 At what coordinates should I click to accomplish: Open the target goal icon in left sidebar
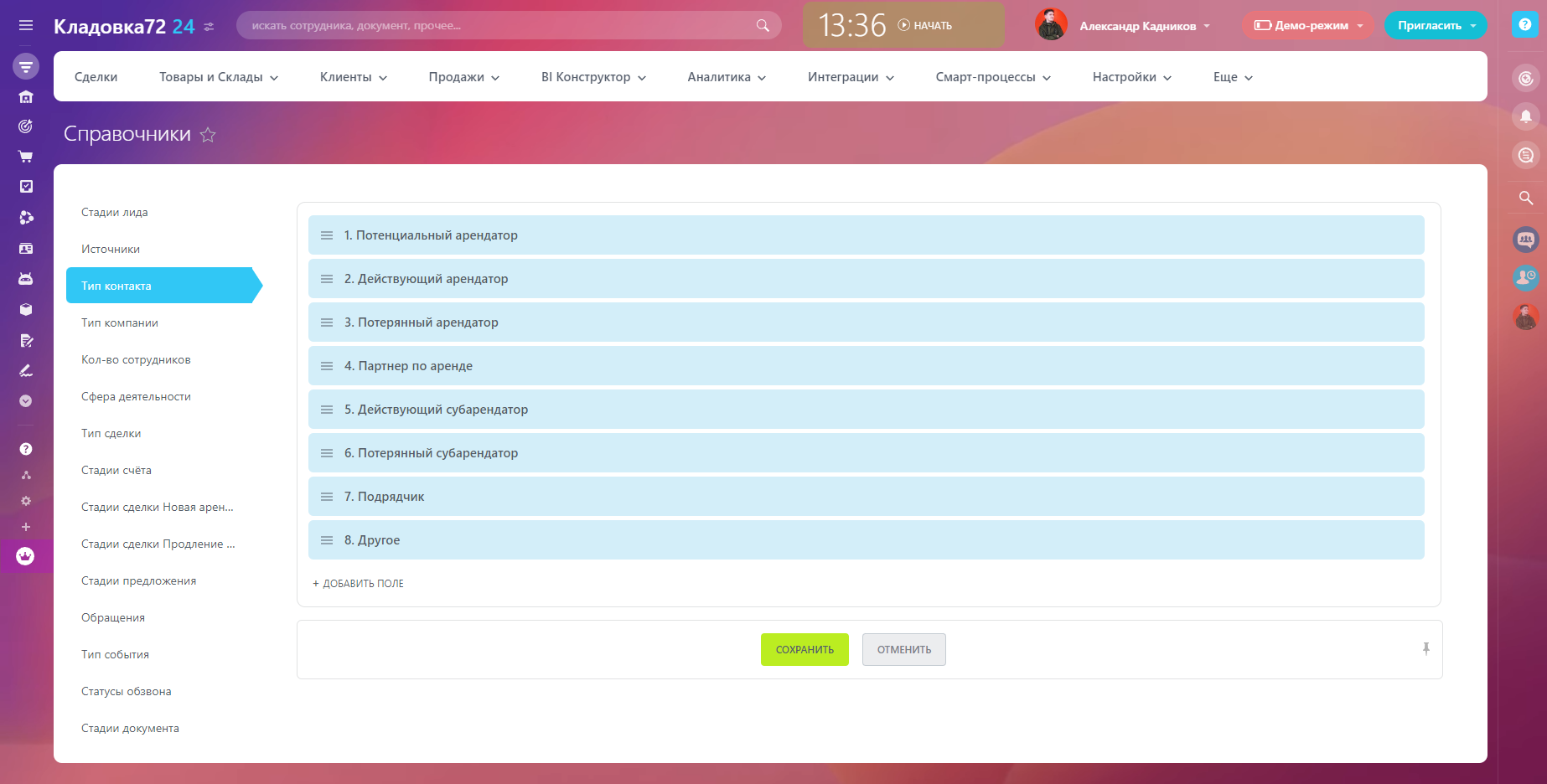coord(26,126)
